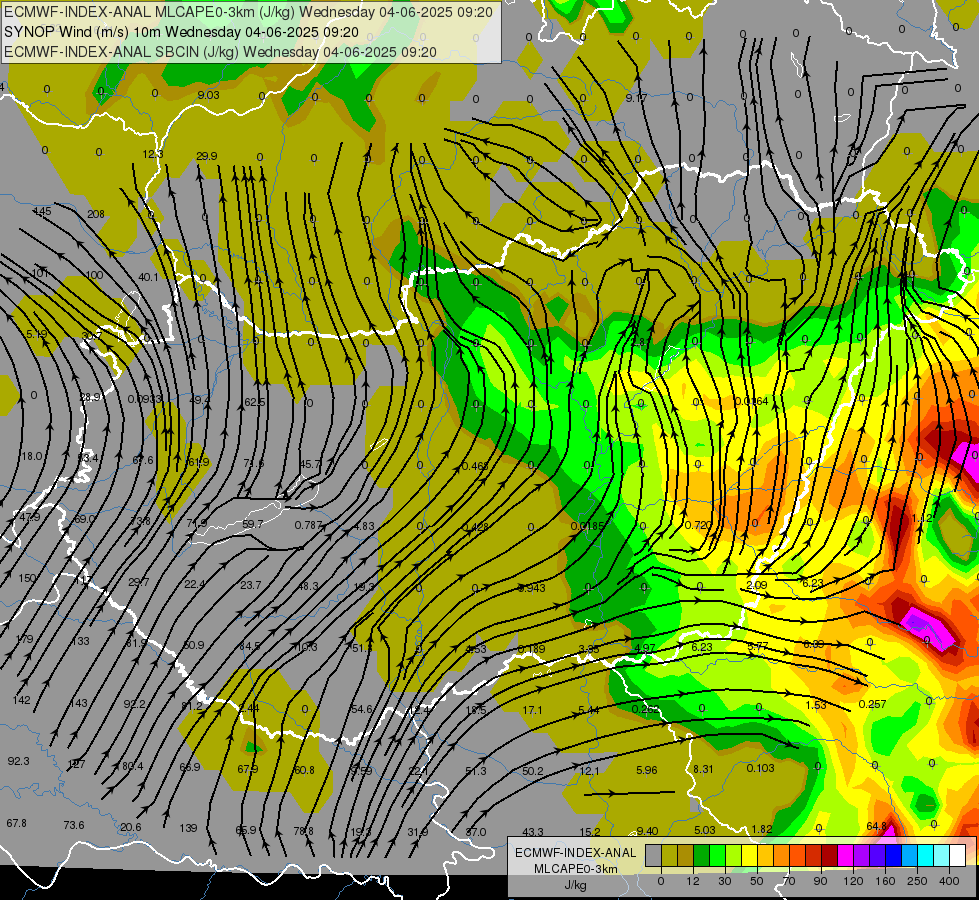
Task: Click the MLCAPE0-3km title line
Action: point(248,12)
